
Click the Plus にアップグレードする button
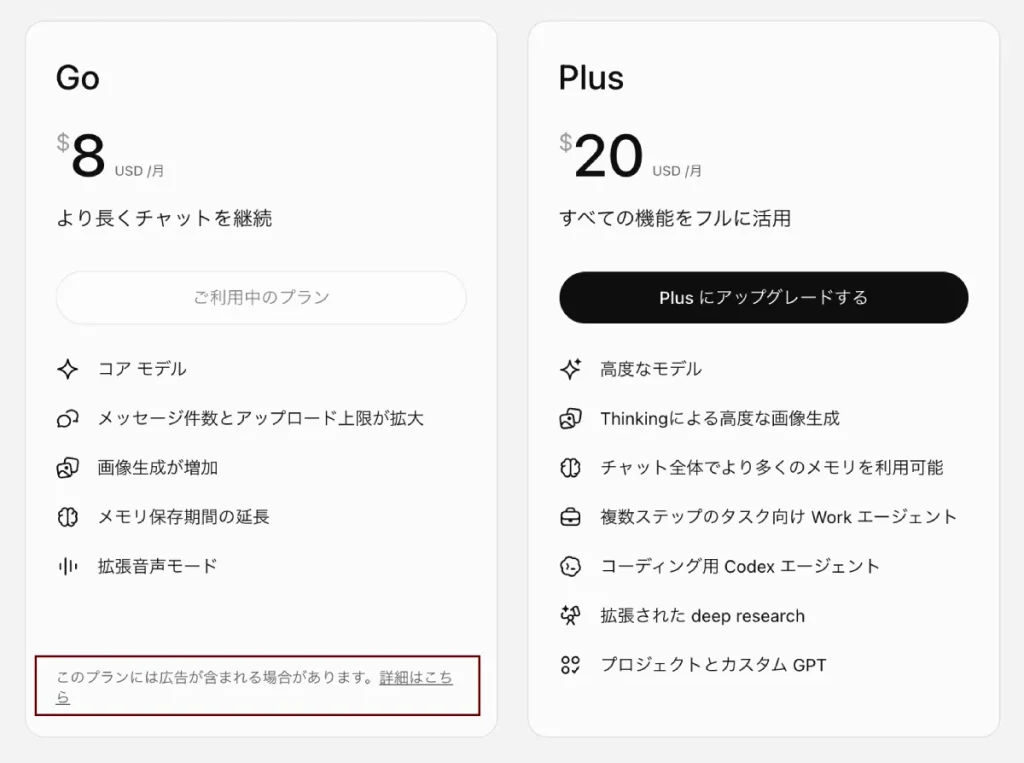coord(763,297)
